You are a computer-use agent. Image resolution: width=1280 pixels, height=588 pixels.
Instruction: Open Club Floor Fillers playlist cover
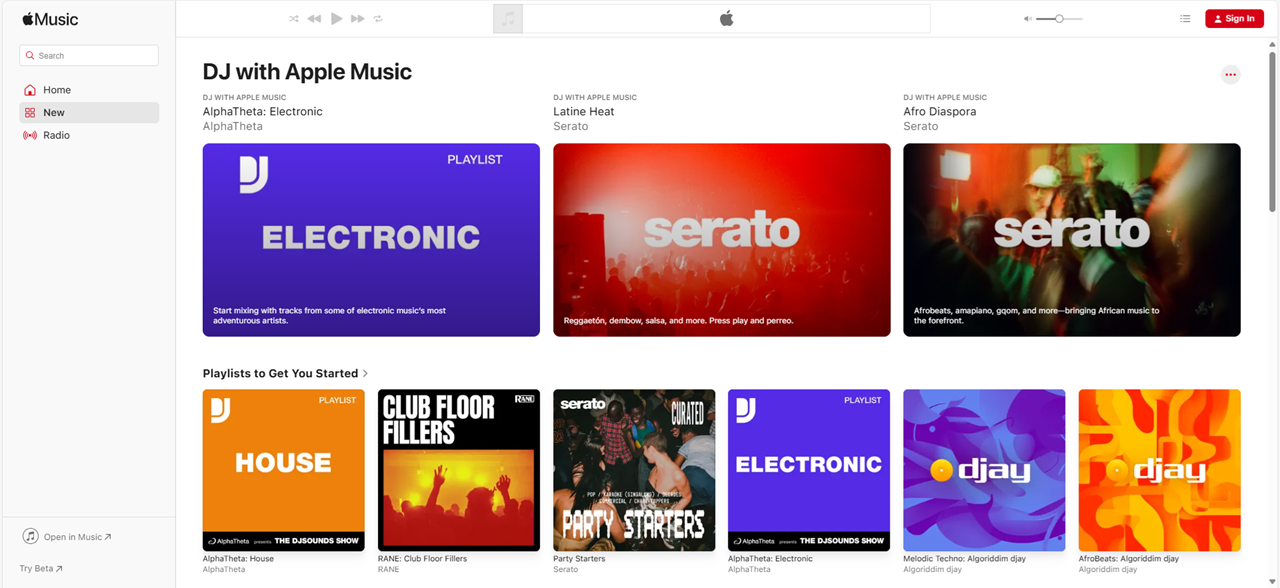(x=459, y=470)
